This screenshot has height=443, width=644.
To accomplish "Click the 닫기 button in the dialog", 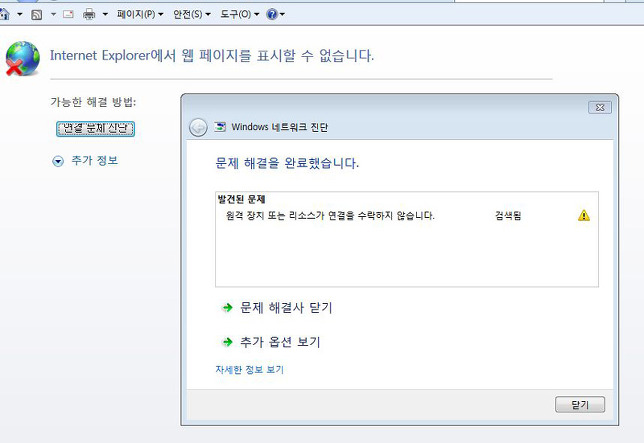I will (x=580, y=405).
